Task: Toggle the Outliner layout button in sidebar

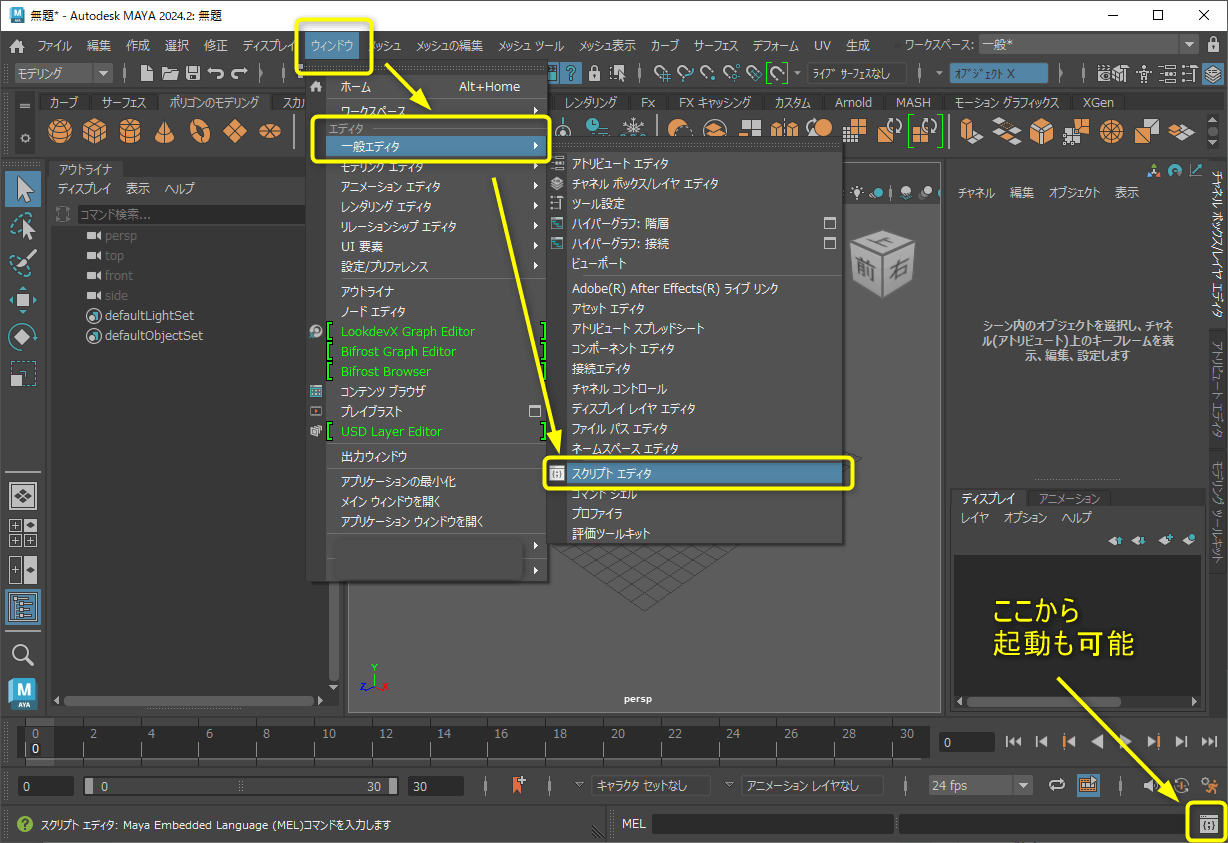Action: click(23, 607)
